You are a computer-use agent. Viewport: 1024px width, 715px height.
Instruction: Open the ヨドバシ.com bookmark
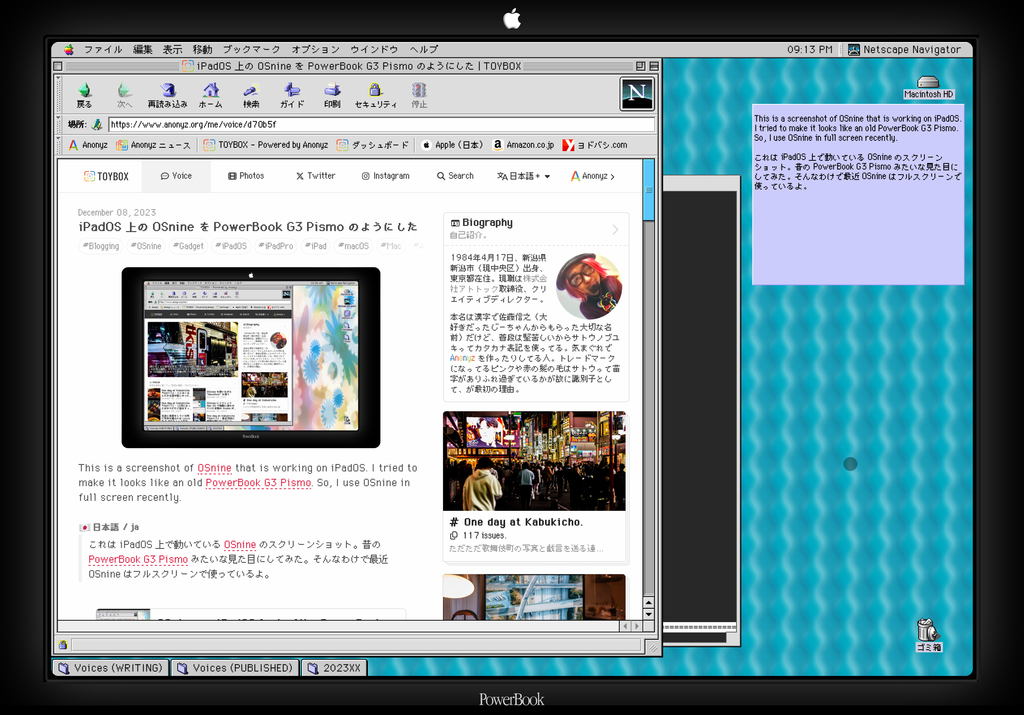pyautogui.click(x=595, y=145)
